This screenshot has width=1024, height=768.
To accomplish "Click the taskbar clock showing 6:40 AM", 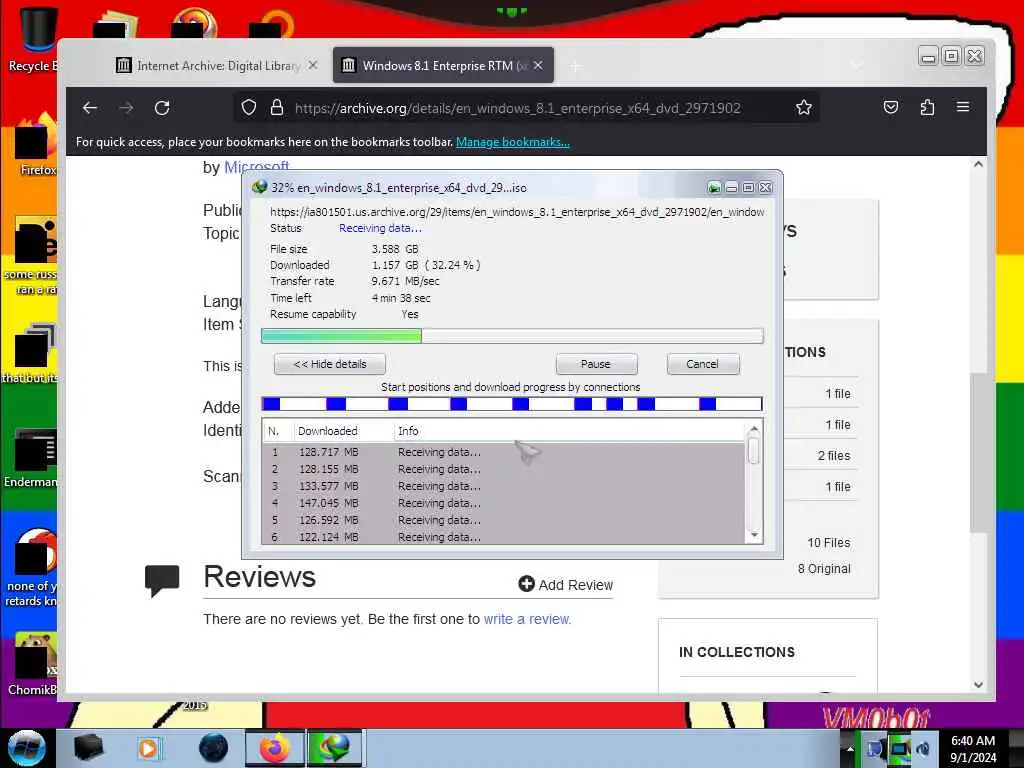I will [x=973, y=749].
